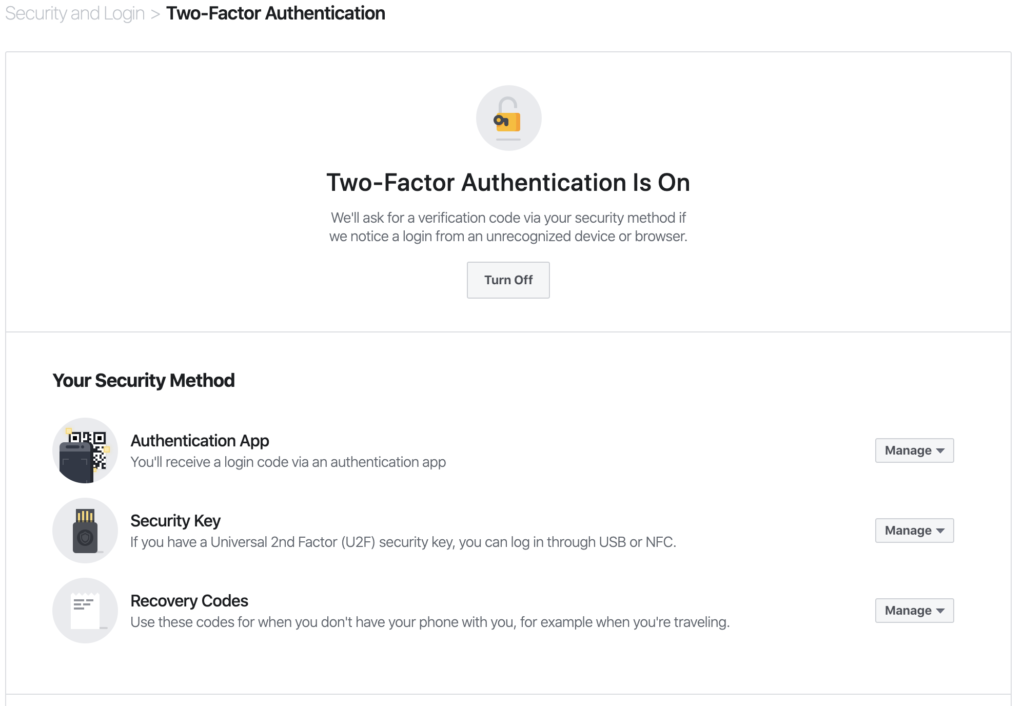The width and height of the screenshot is (1024, 706).
Task: Click the chevron on the Recovery Codes Manage button
Action: [x=938, y=610]
